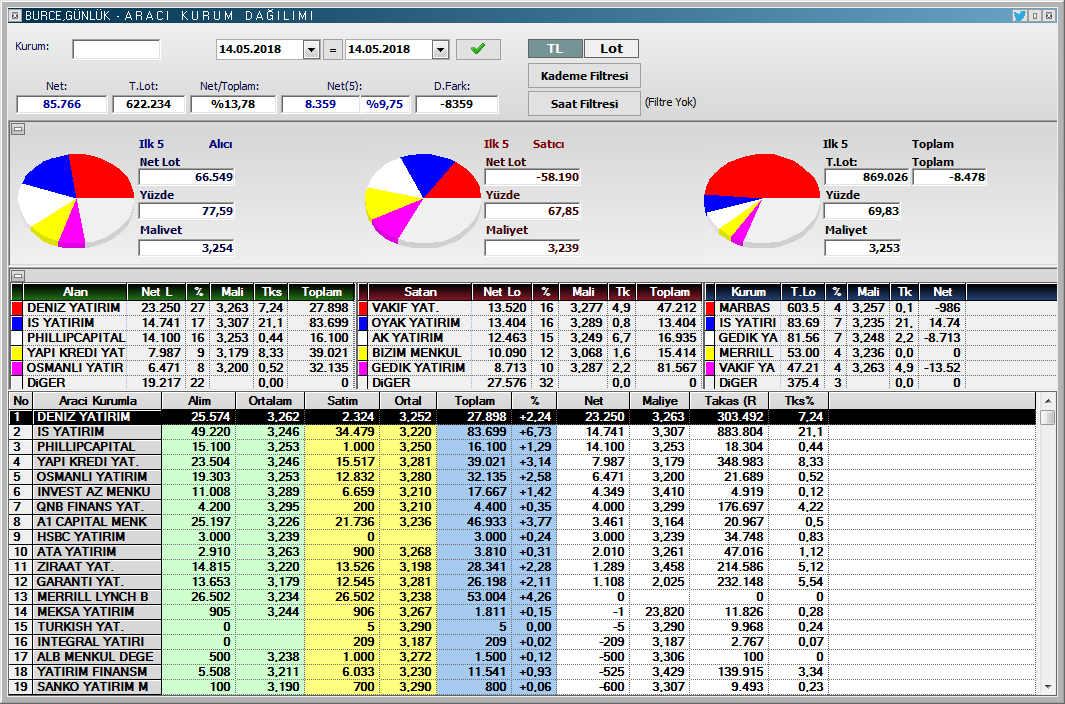Click the Net Lot value -58.190
The height and width of the screenshot is (704, 1065).
tap(532, 177)
